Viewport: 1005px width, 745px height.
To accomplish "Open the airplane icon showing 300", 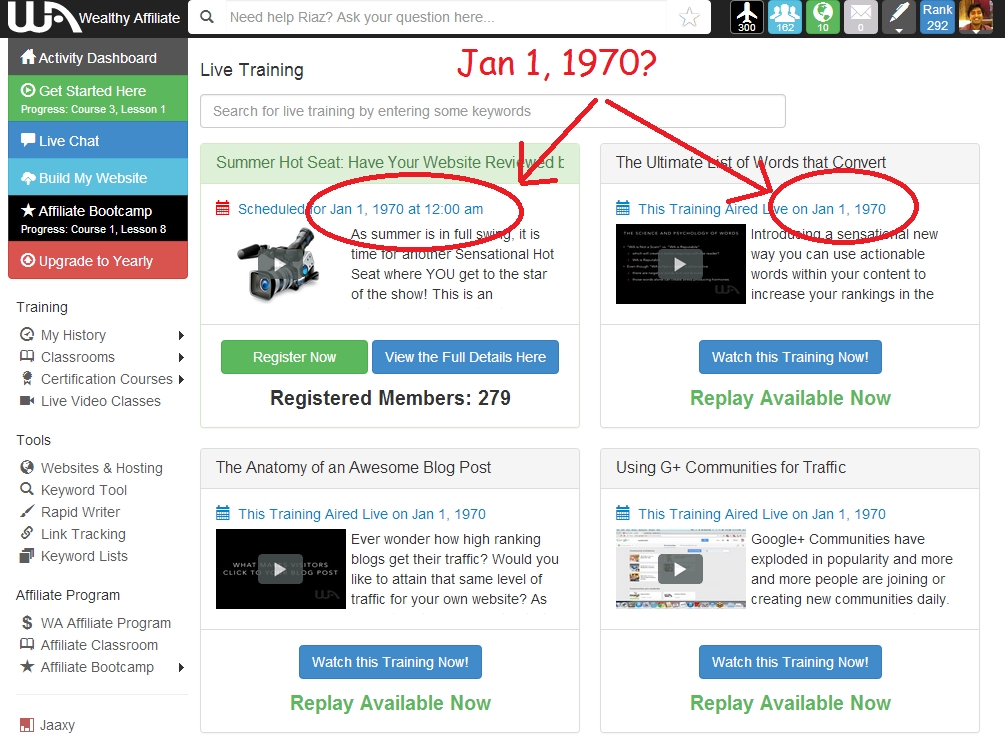I will (x=747, y=17).
